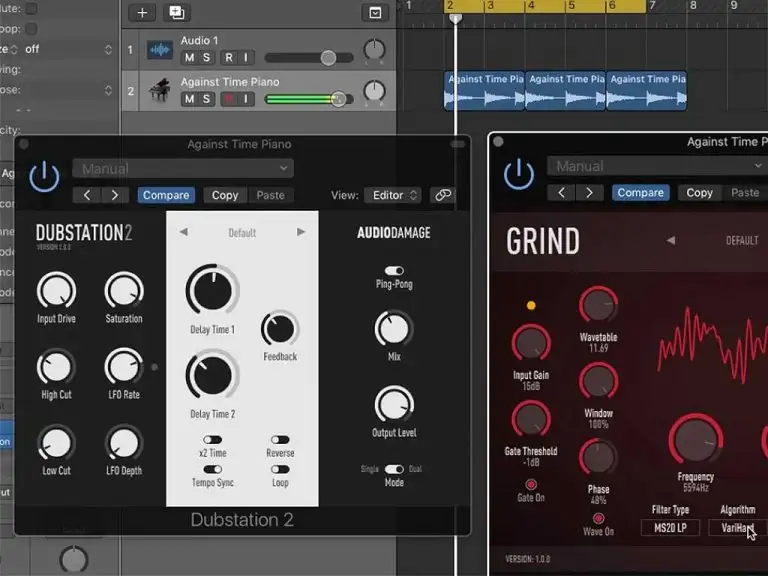768x576 pixels.
Task: Go to previous preset in Dubstation header
Action: coord(87,195)
